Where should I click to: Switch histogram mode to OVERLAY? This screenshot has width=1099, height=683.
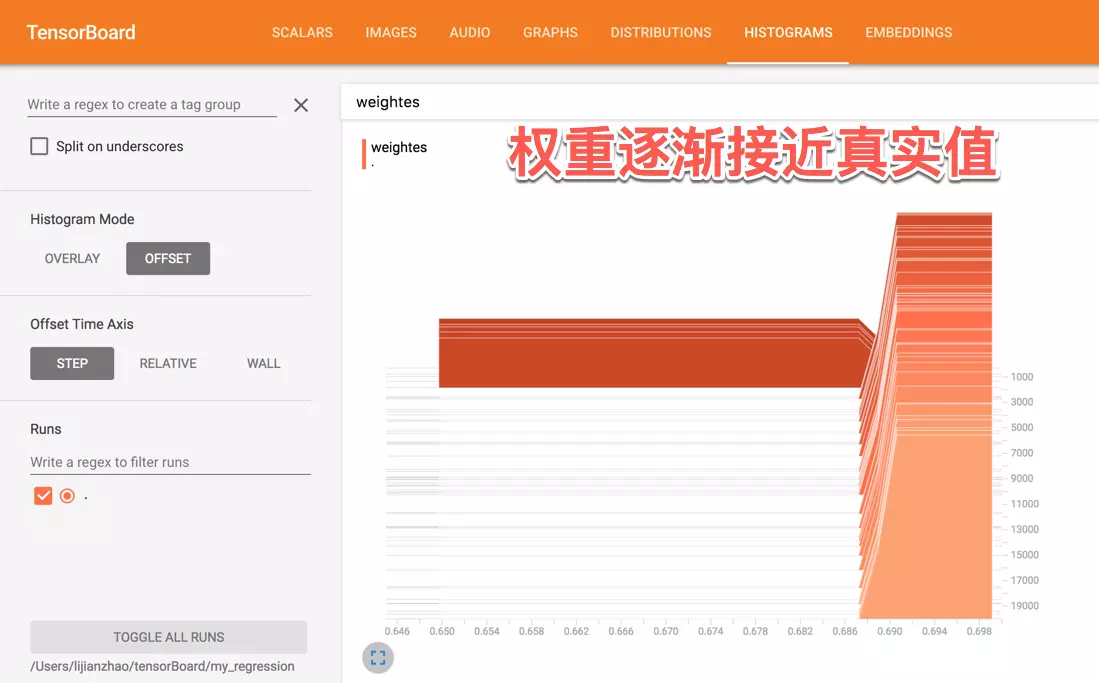pyautogui.click(x=72, y=258)
